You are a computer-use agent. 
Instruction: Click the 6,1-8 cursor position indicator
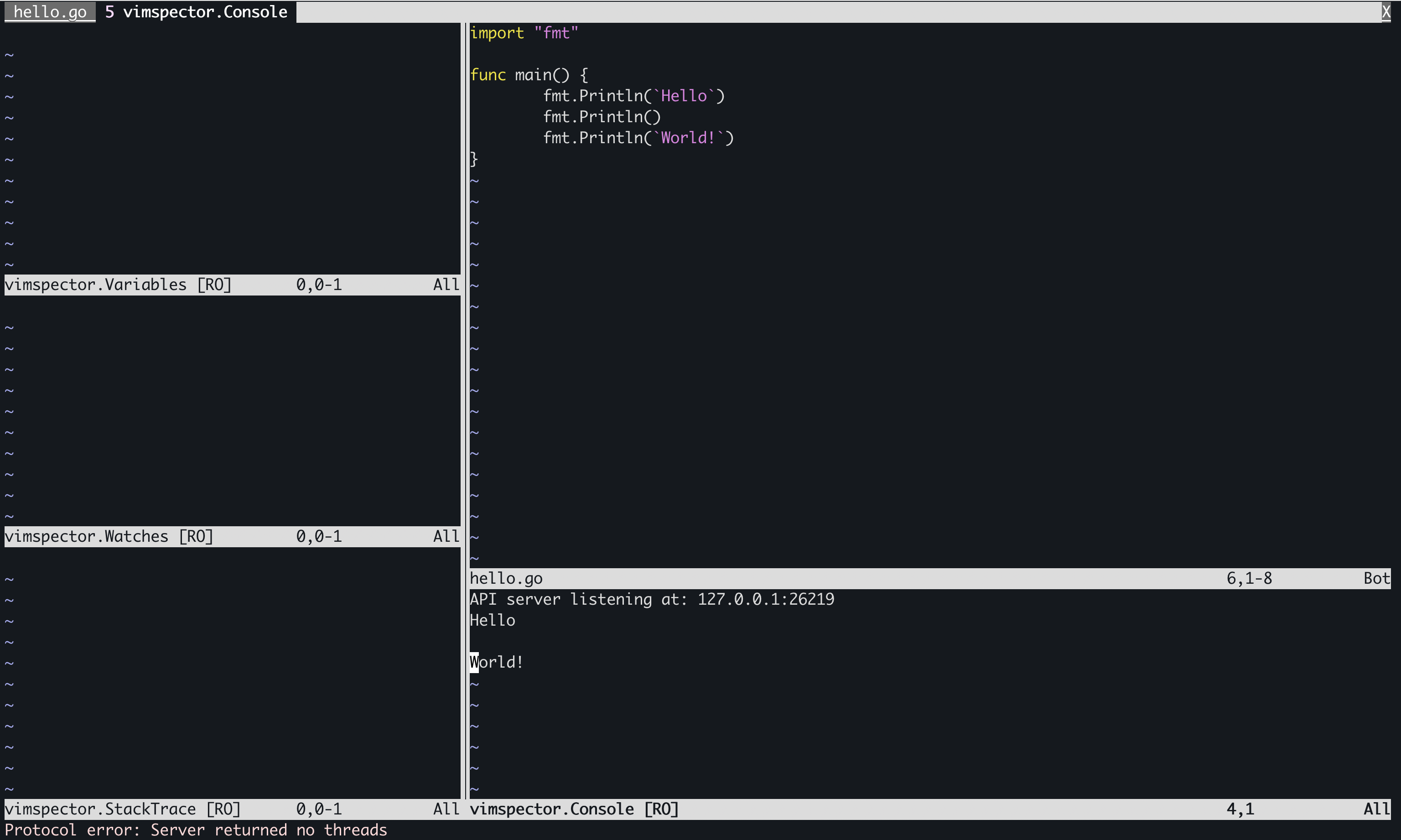point(1249,578)
